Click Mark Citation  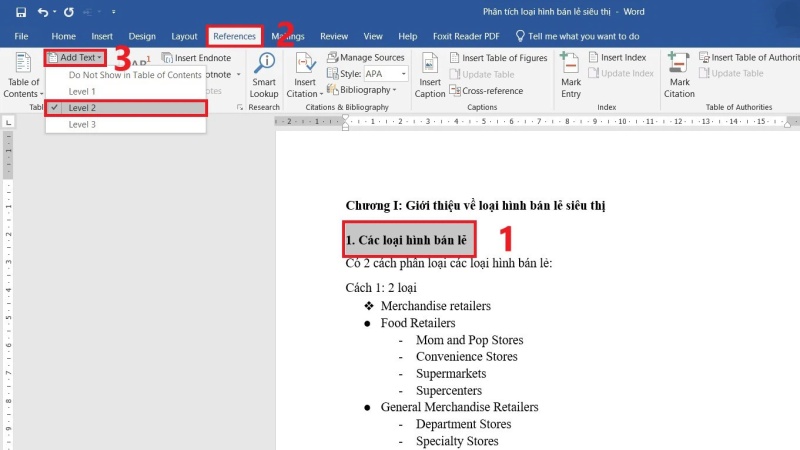pos(679,76)
